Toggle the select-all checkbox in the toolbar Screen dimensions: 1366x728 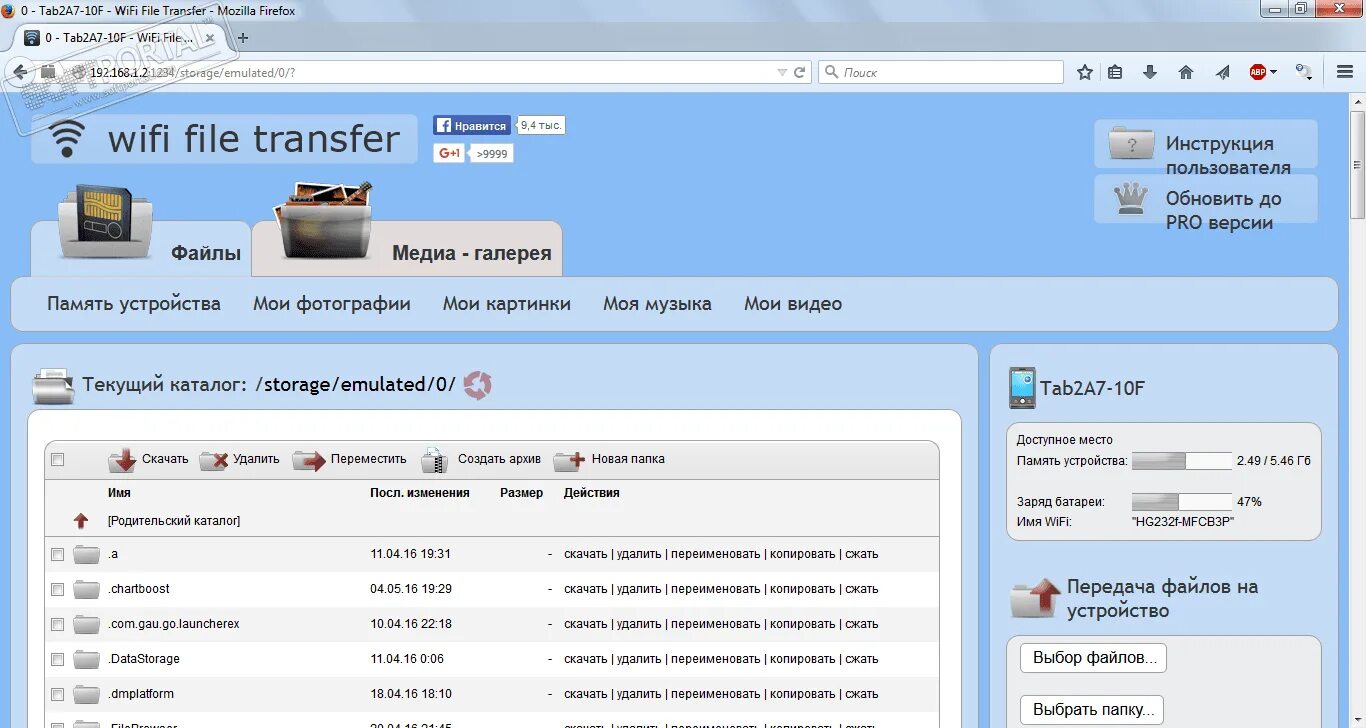pos(58,460)
